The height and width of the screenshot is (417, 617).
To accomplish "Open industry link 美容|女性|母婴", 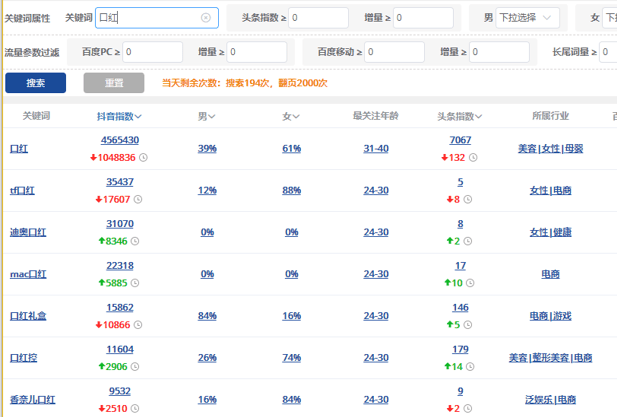I will click(550, 149).
